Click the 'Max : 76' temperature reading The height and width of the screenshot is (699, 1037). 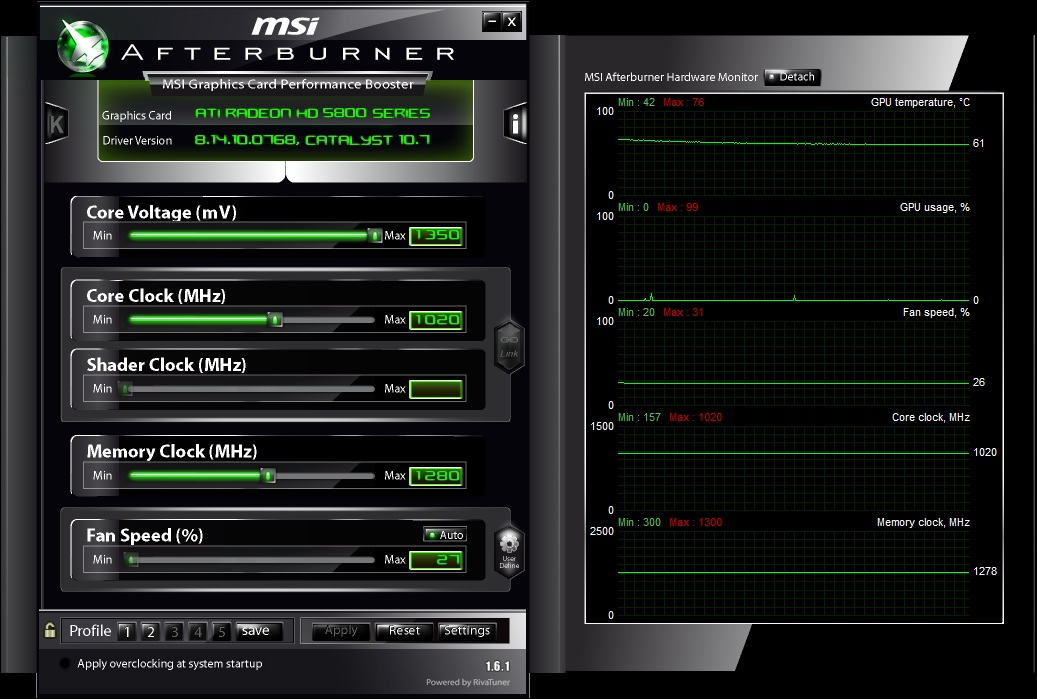coord(684,103)
